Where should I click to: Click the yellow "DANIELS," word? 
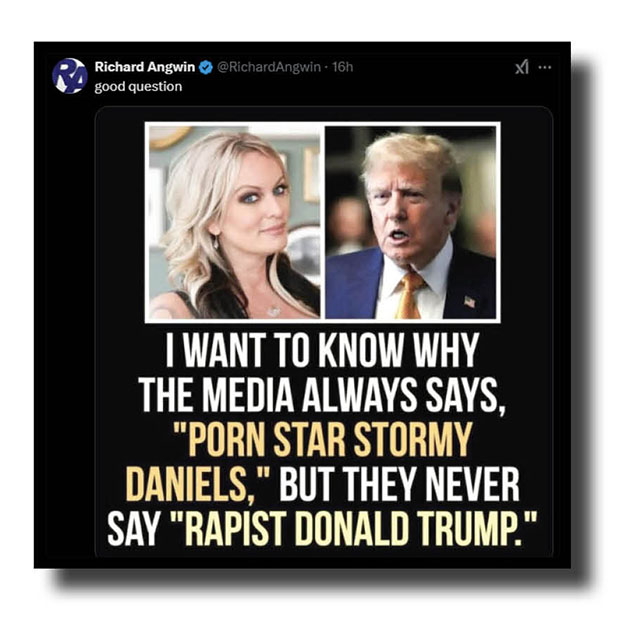click(x=191, y=484)
